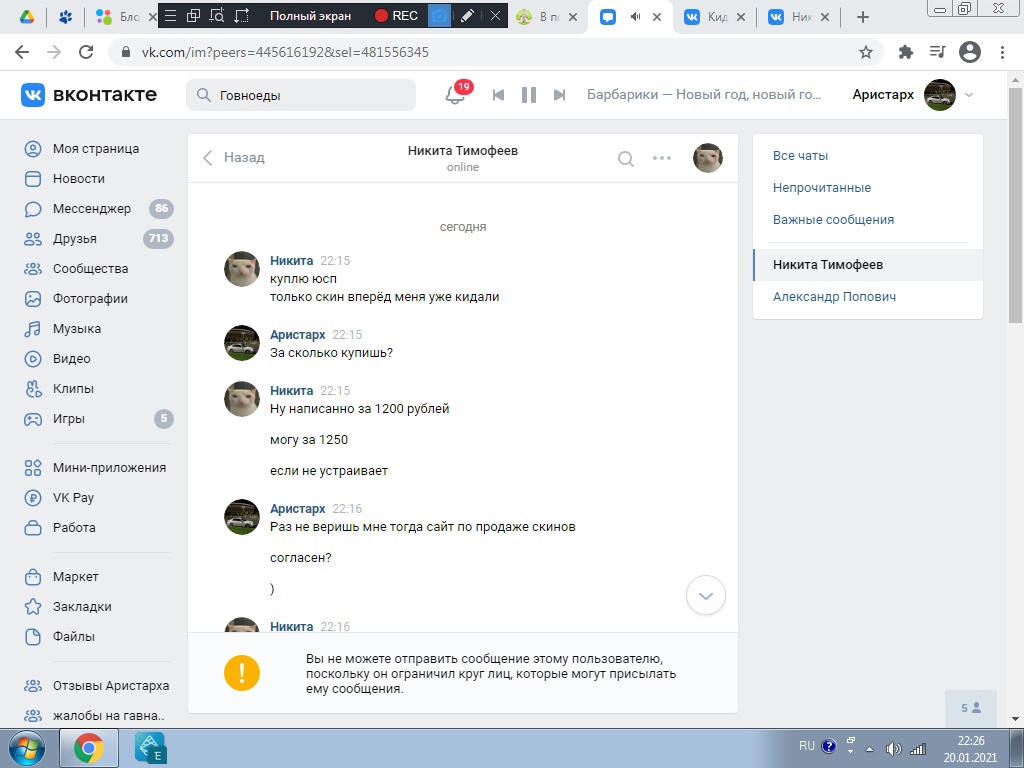Screen dimensions: 1024x768
Task: Toggle the RU language indicator in tray
Action: pyautogui.click(x=806, y=746)
